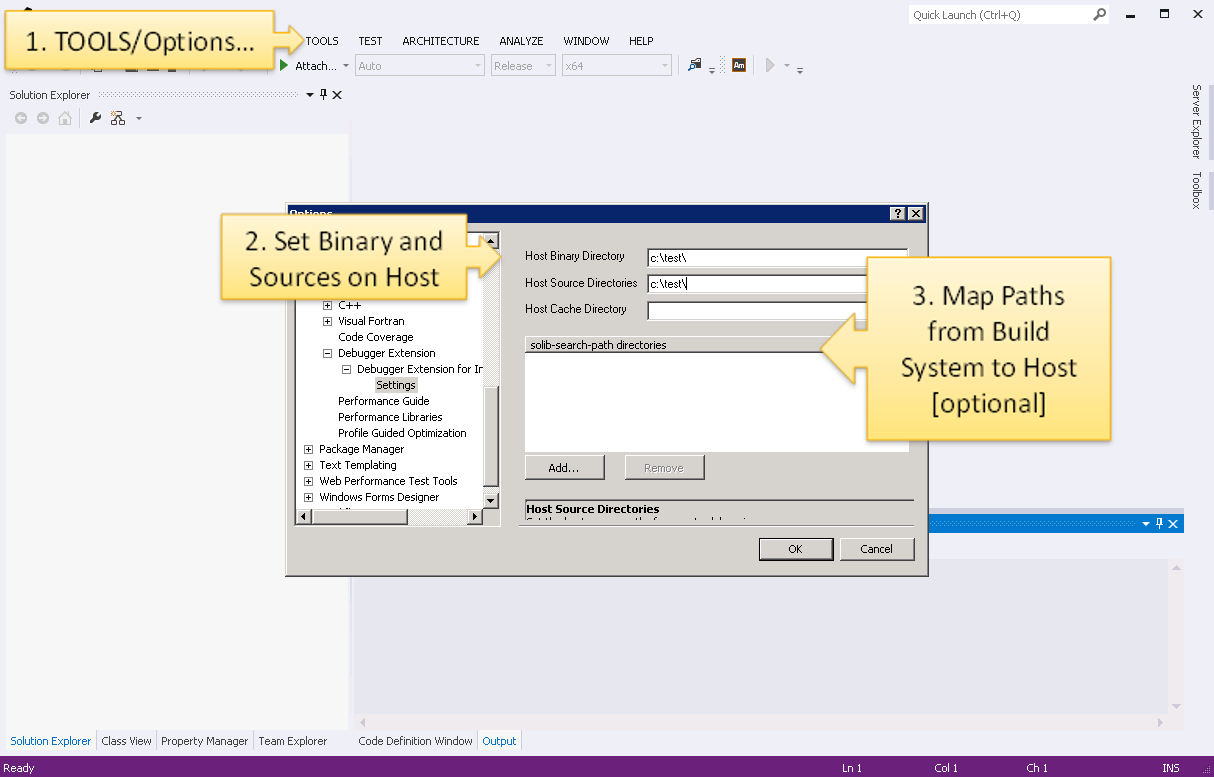Click the Solution Explorer Back arrow icon
The height and width of the screenshot is (777, 1214).
21,118
